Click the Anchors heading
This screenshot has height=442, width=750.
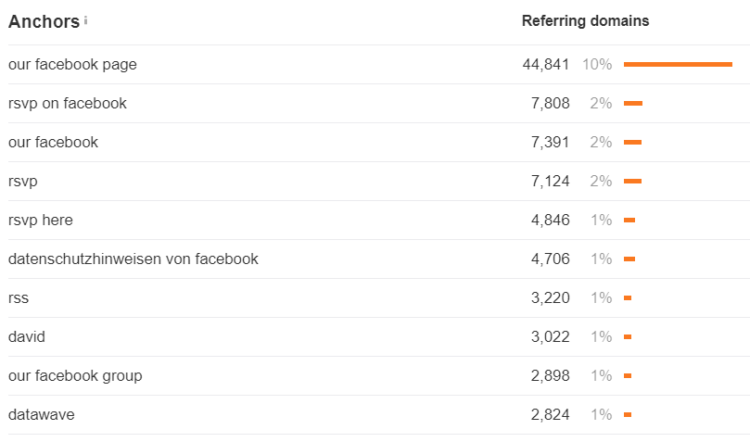click(44, 22)
